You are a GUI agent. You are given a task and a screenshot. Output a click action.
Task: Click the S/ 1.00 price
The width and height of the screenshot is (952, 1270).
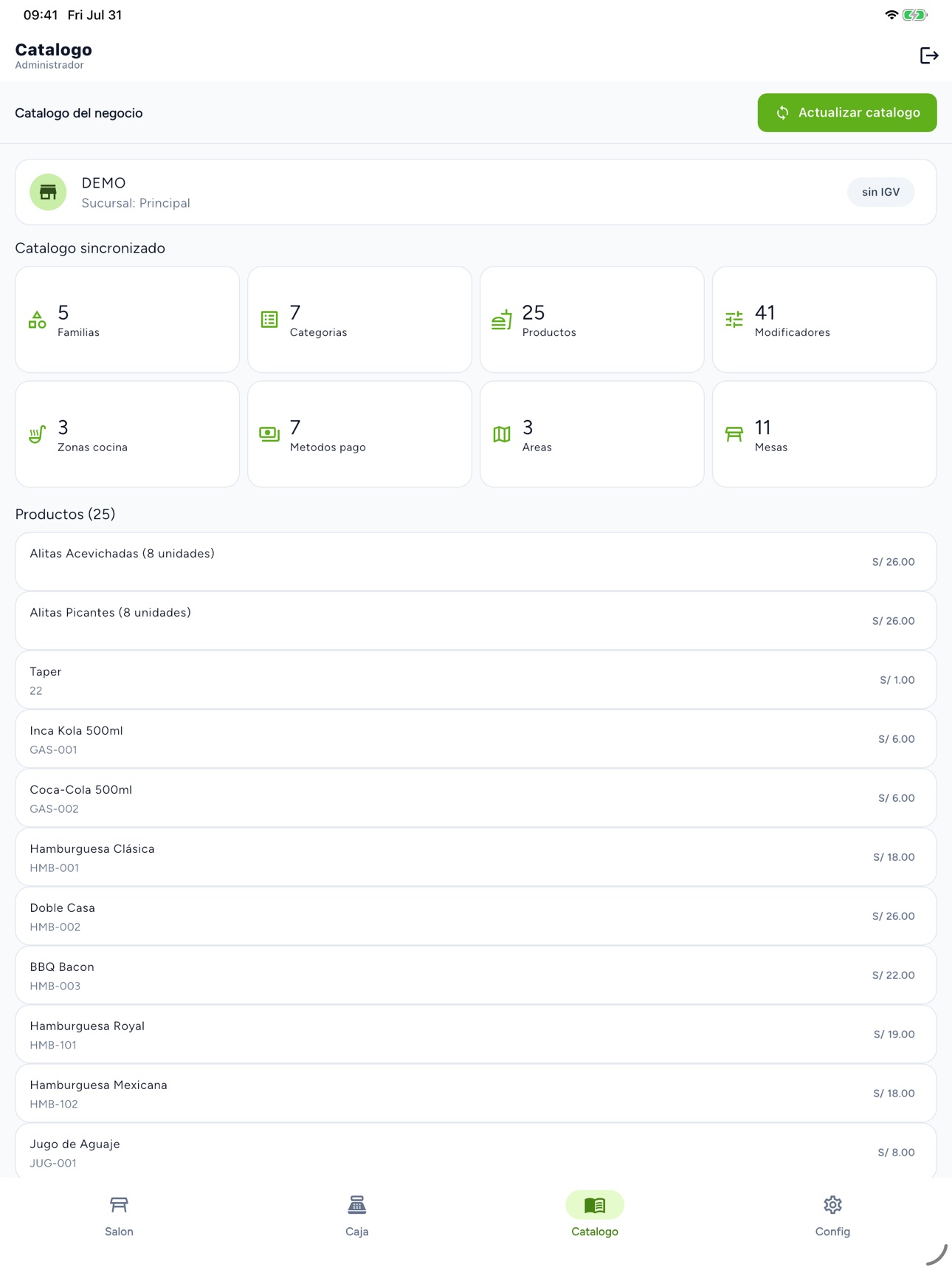[897, 680]
